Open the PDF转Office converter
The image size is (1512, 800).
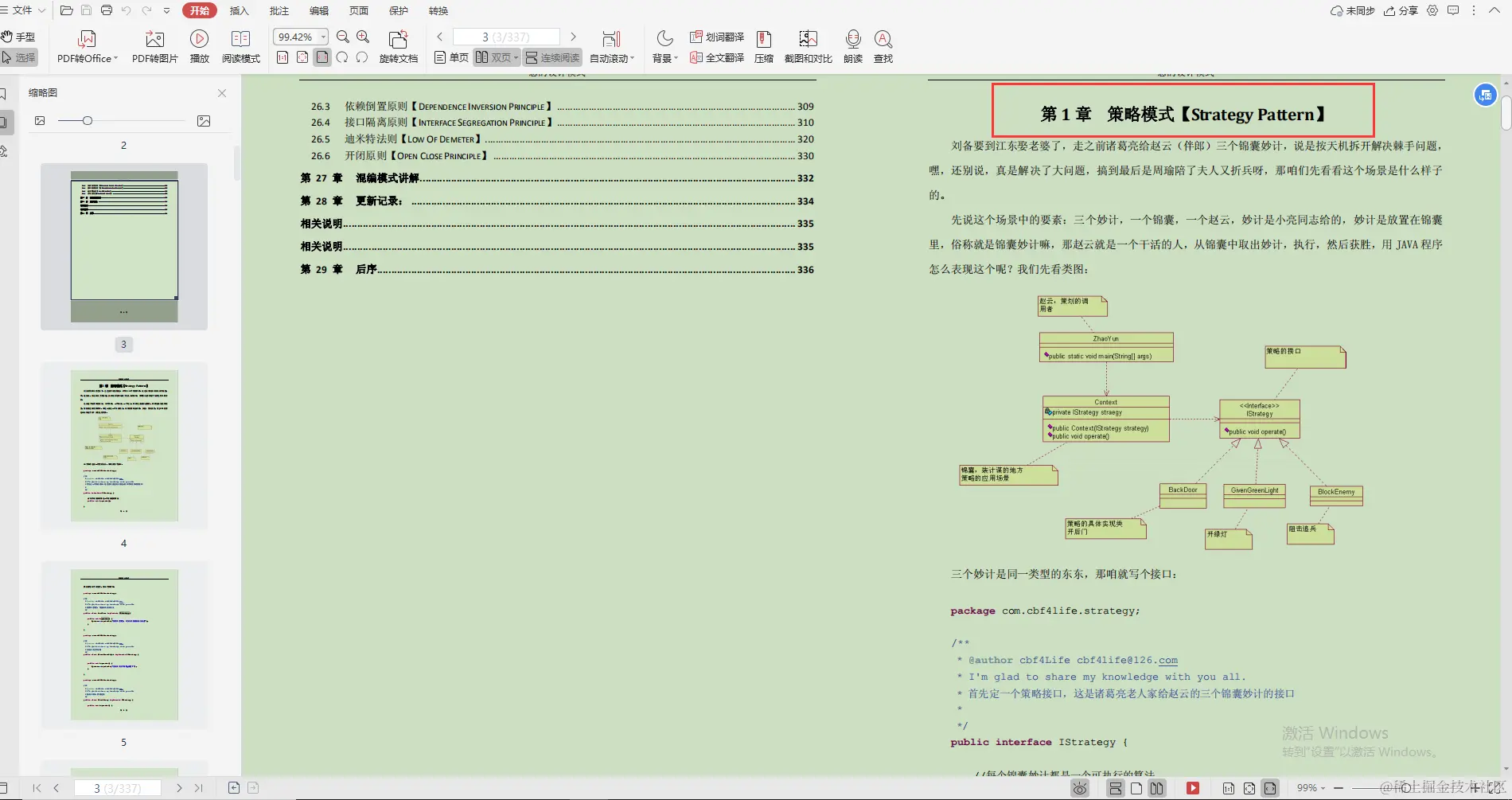87,46
